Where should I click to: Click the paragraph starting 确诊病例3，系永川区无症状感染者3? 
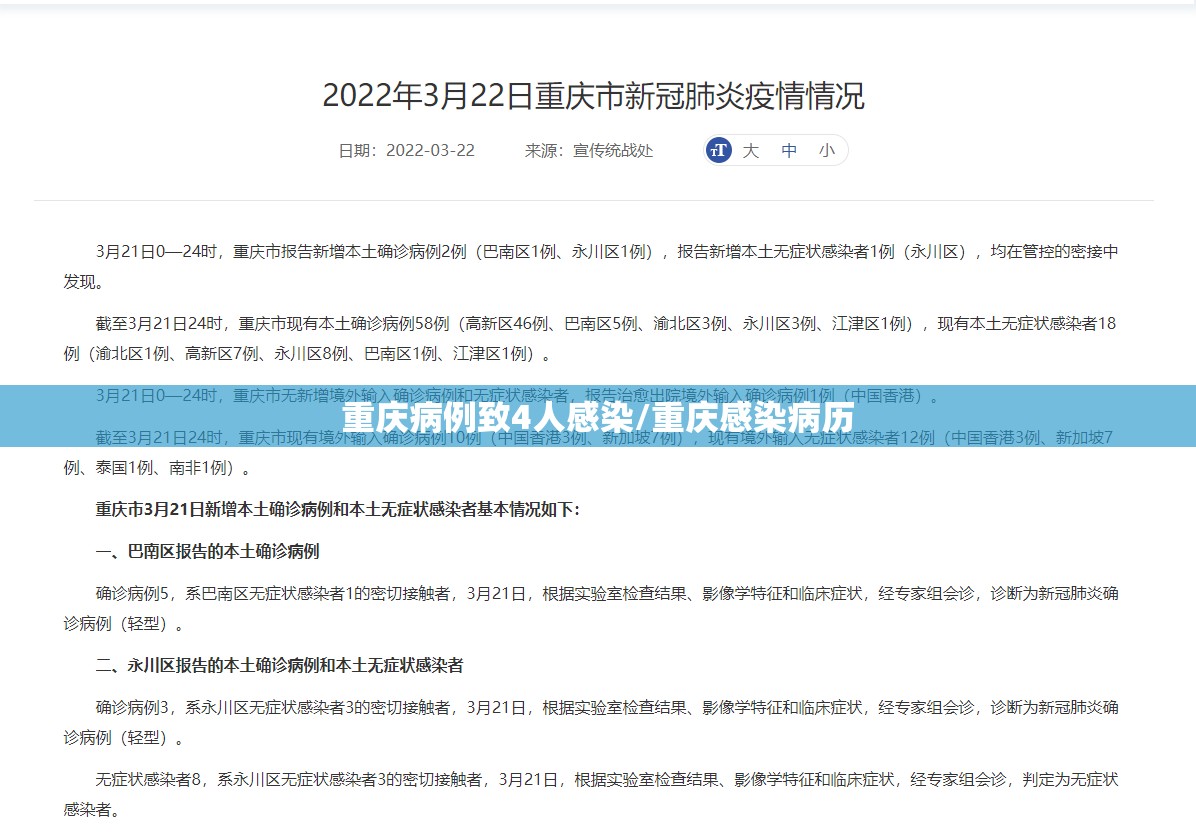[x=591, y=722]
